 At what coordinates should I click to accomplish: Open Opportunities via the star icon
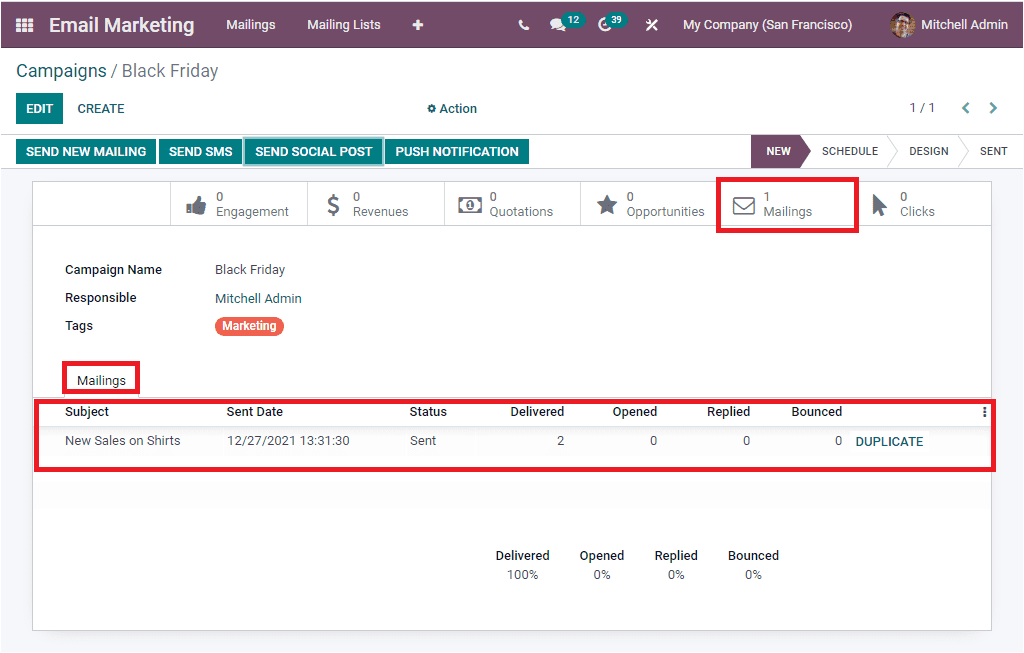pos(606,203)
